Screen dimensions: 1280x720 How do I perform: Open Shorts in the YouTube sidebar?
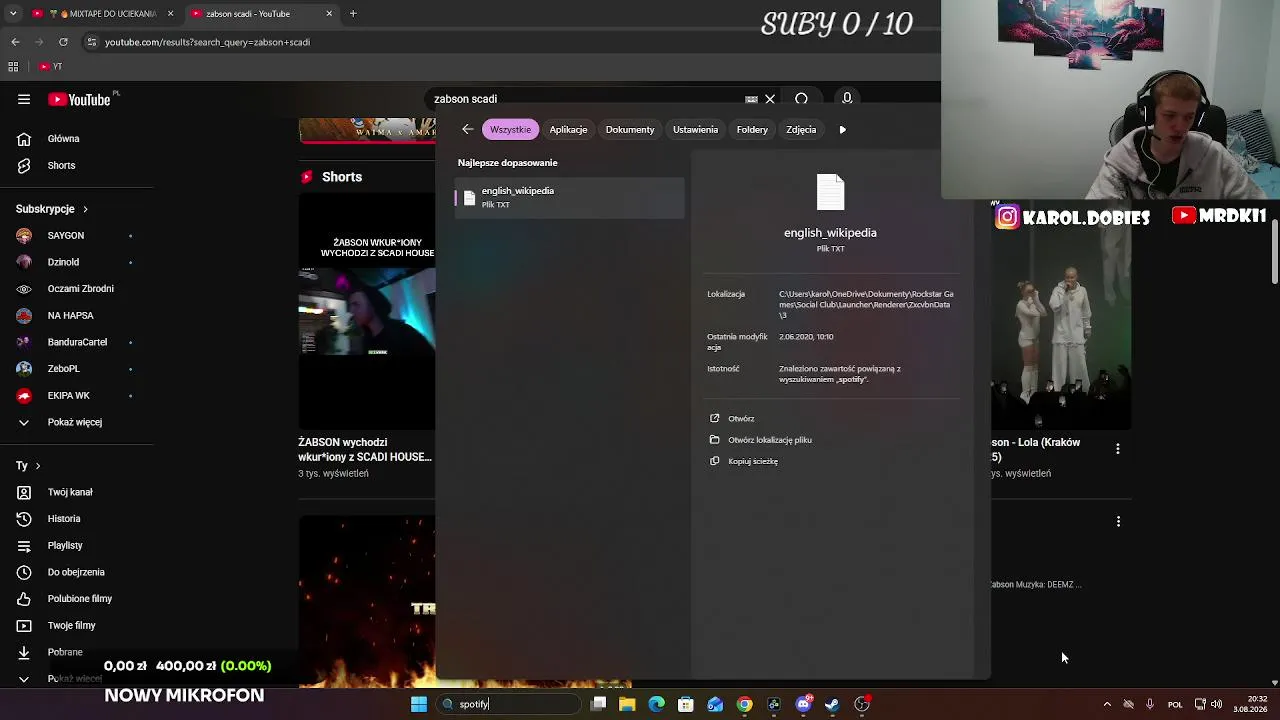click(61, 165)
